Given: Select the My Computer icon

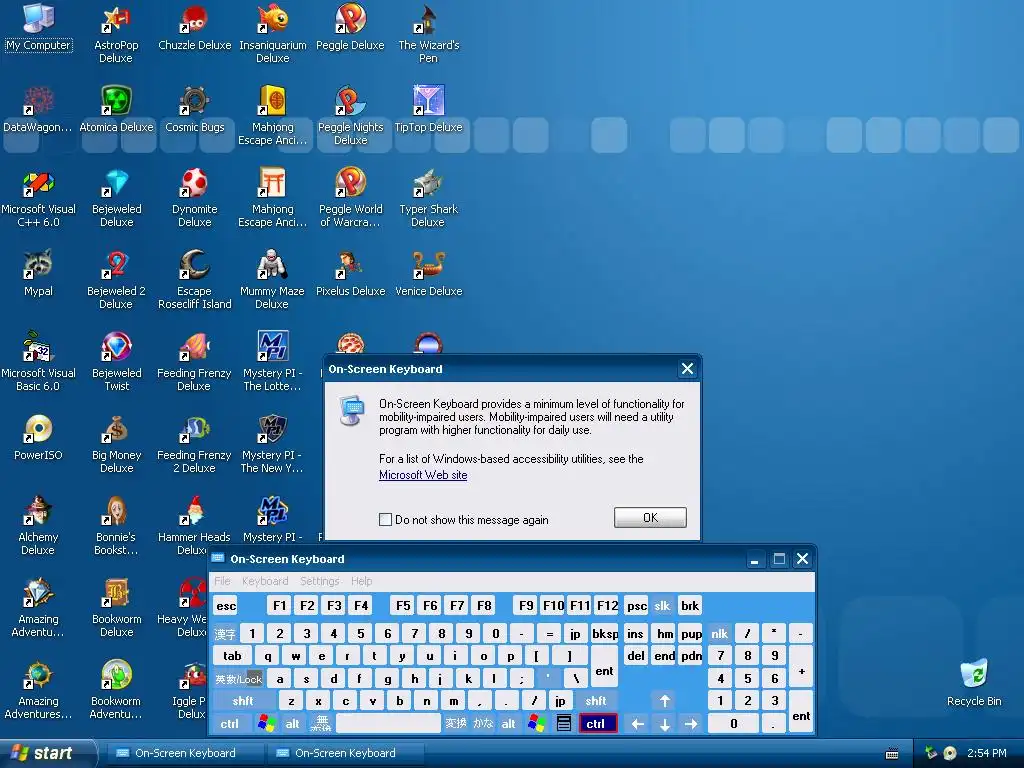Looking at the screenshot, I should point(39,27).
